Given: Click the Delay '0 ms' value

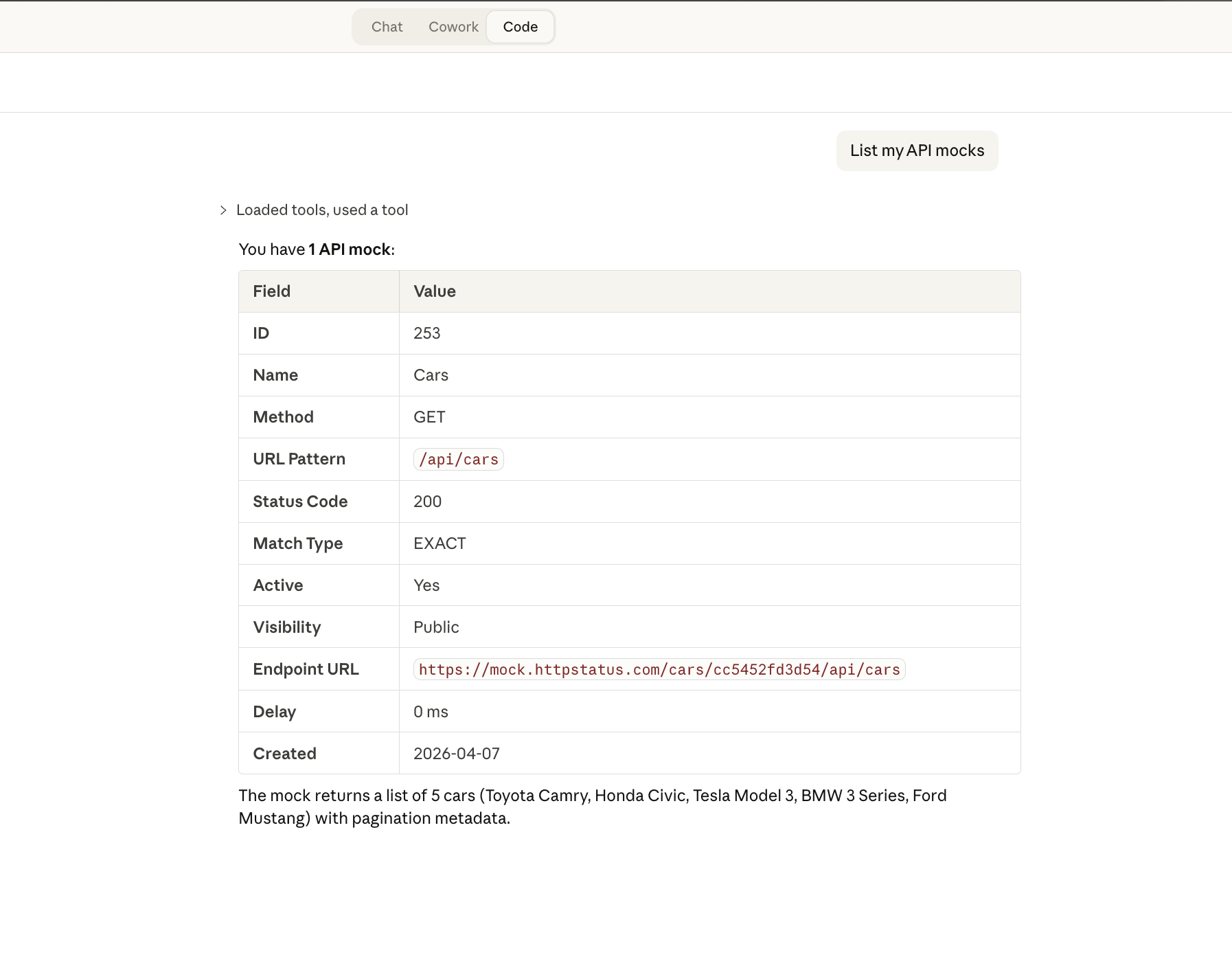Looking at the screenshot, I should coord(430,711).
